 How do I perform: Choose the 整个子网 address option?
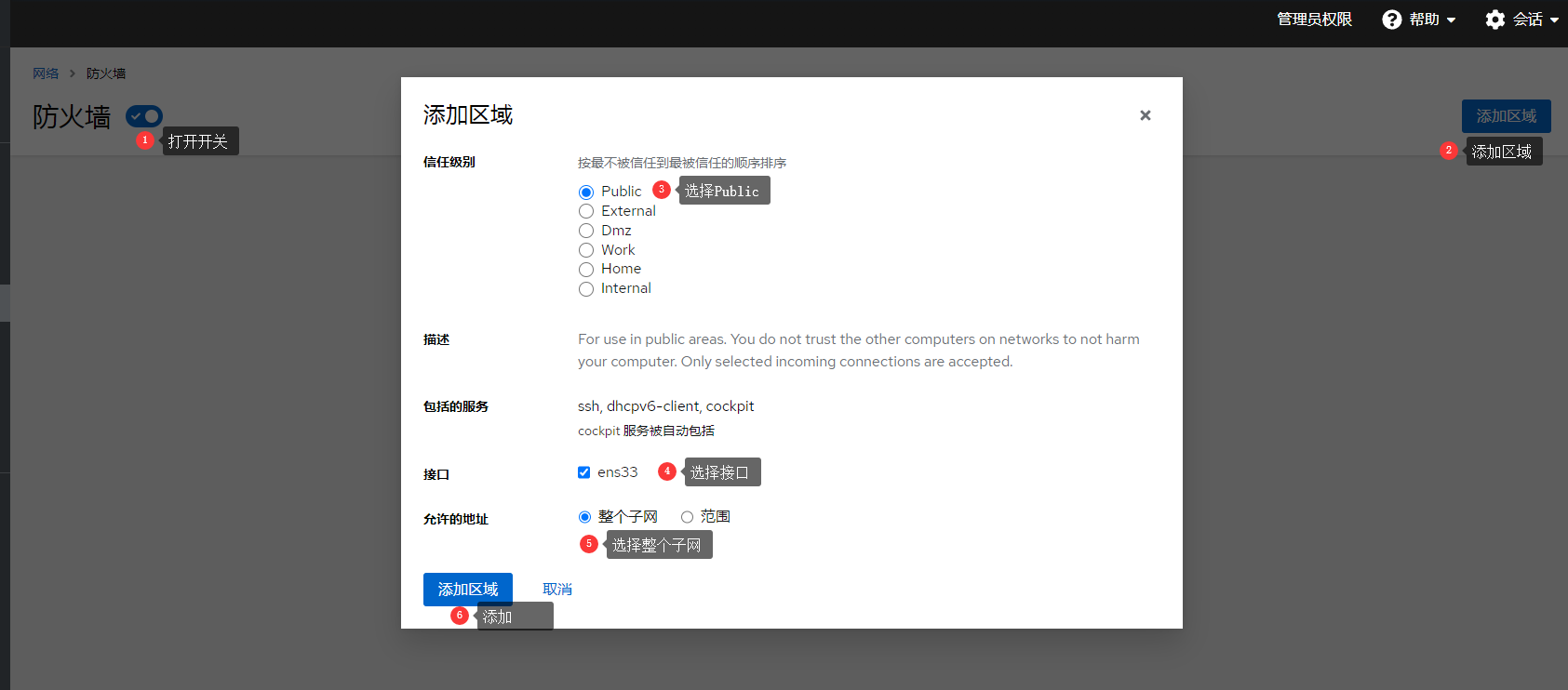click(x=584, y=517)
